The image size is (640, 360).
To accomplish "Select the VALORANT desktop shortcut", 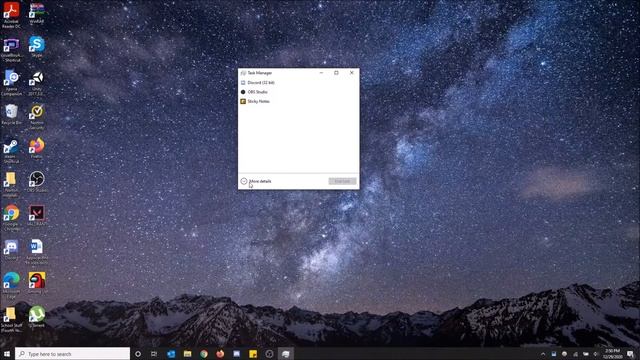I will [37, 216].
